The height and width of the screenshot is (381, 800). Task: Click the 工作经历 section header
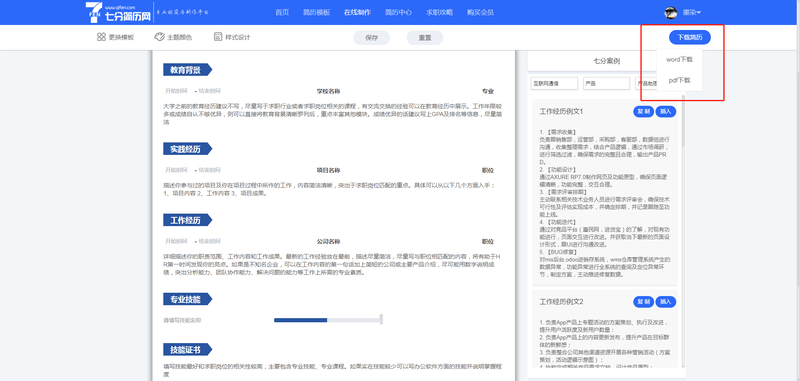(187, 220)
